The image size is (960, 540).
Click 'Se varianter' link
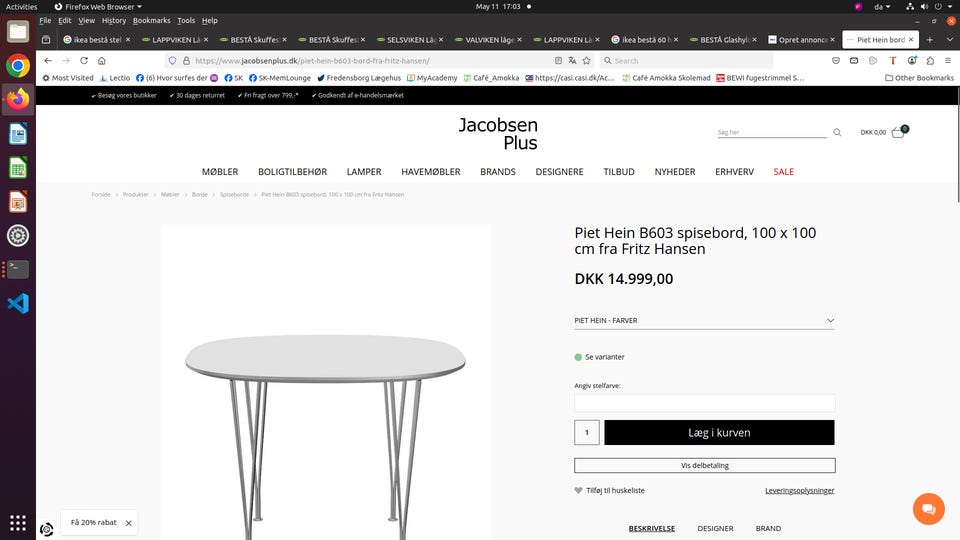(604, 357)
